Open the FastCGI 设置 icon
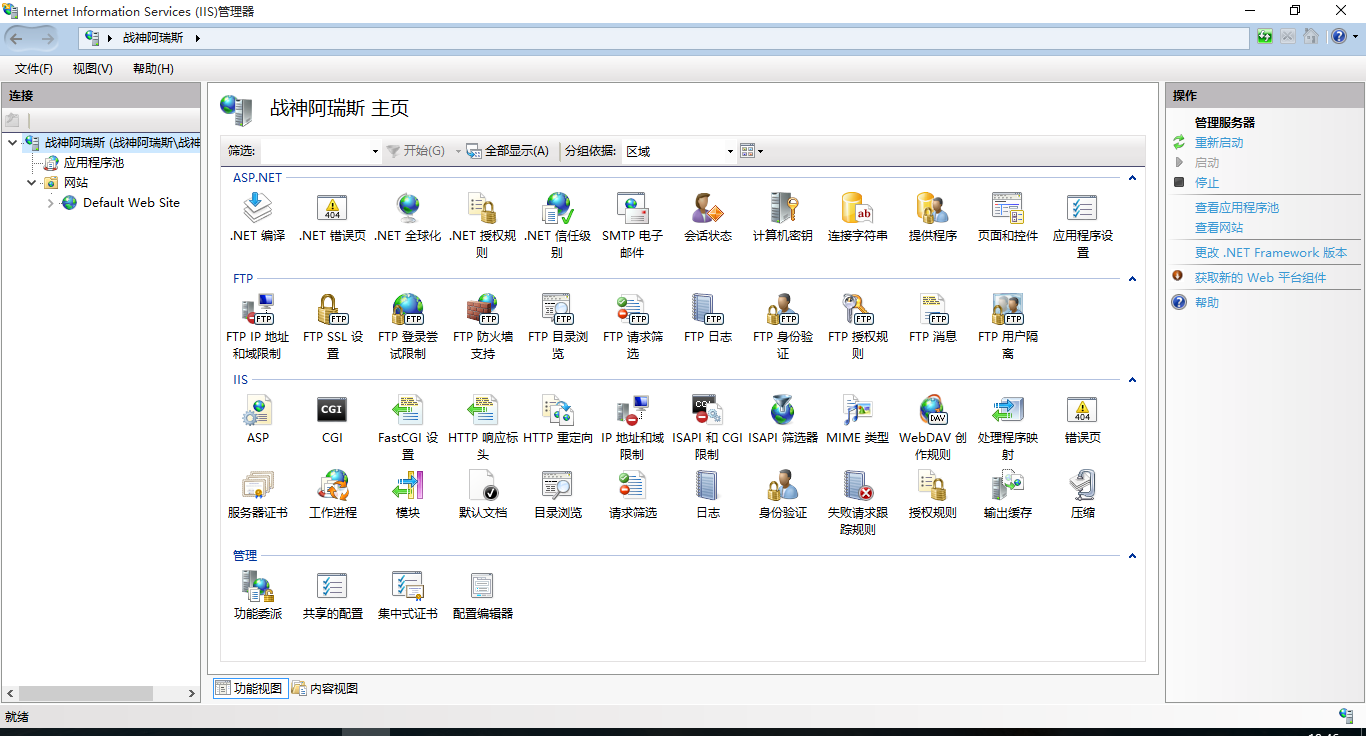 tap(408, 410)
